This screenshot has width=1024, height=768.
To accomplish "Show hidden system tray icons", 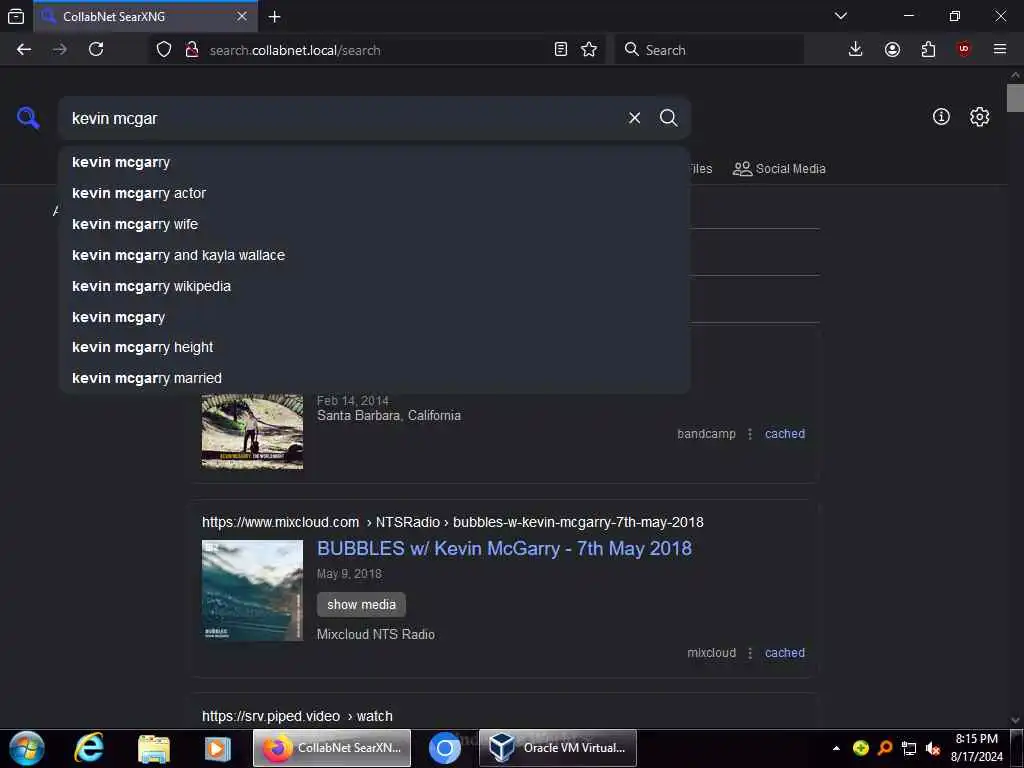I will 836,748.
